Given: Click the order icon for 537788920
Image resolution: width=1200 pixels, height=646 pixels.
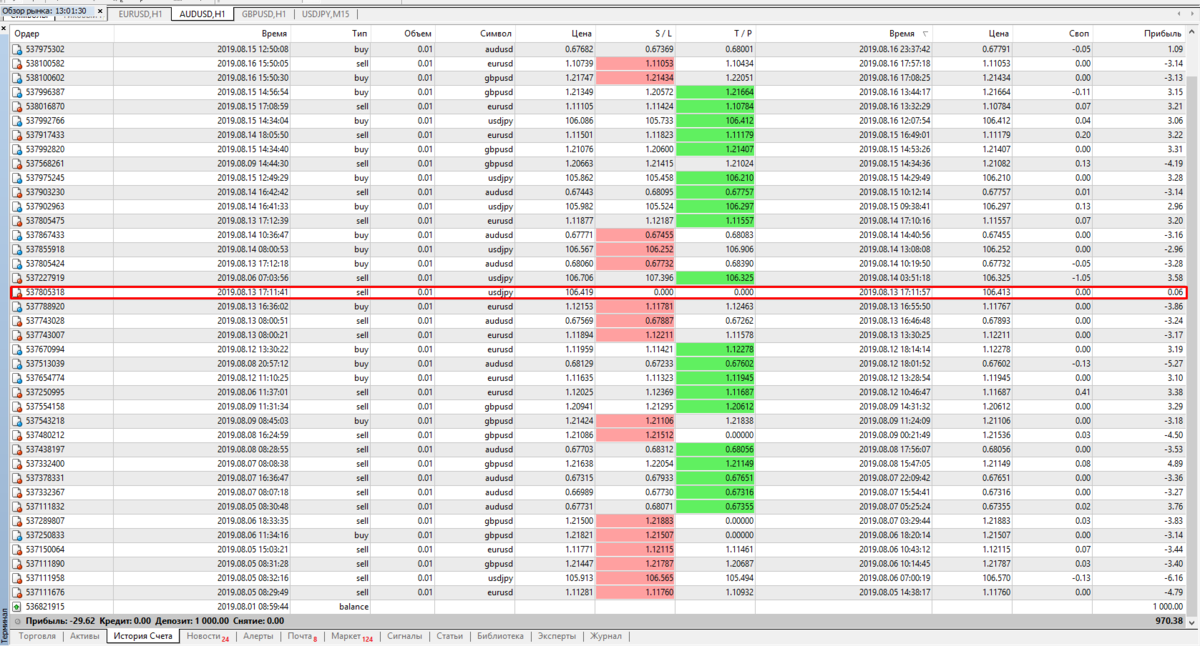Looking at the screenshot, I should (x=17, y=306).
